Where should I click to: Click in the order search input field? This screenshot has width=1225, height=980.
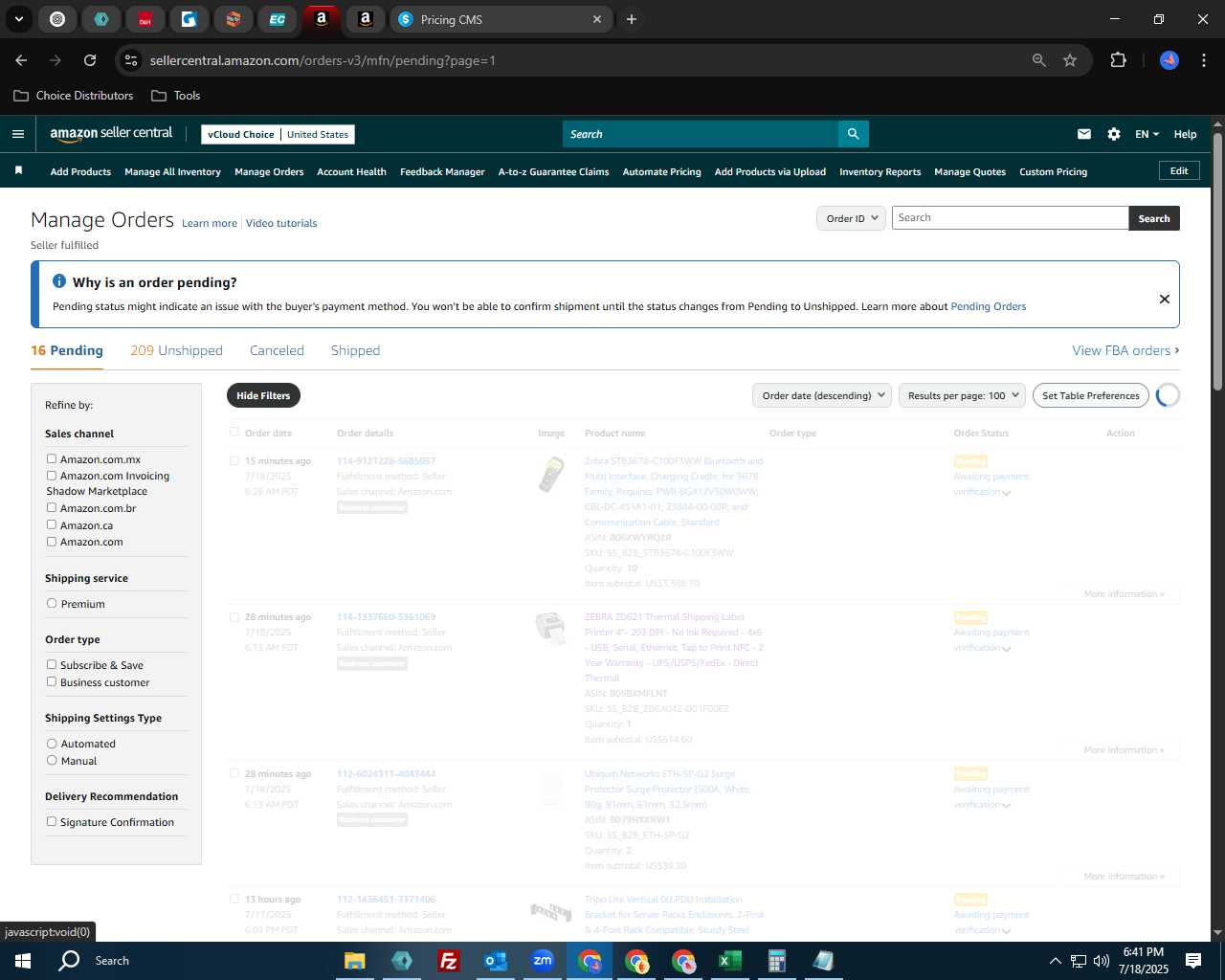[1010, 218]
